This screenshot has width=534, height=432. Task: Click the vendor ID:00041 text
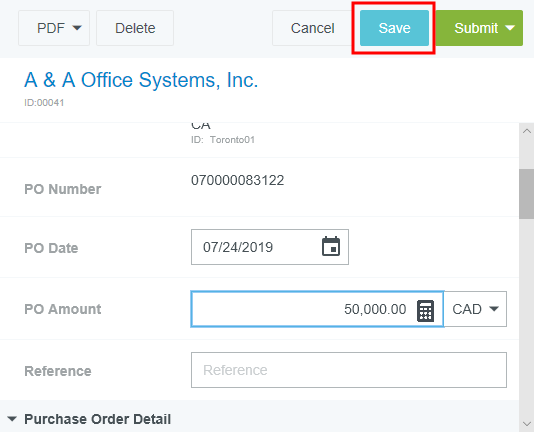44,103
